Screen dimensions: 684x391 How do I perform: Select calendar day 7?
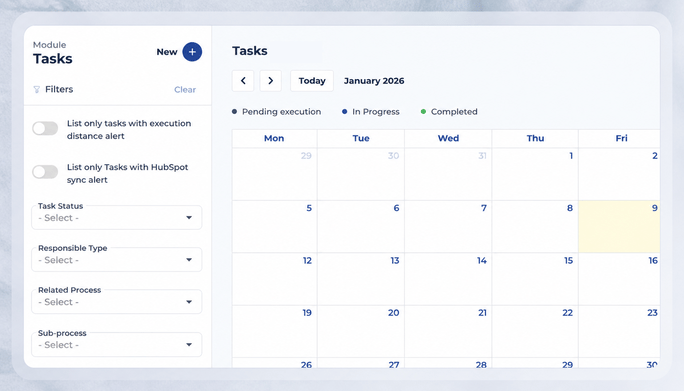point(448,226)
